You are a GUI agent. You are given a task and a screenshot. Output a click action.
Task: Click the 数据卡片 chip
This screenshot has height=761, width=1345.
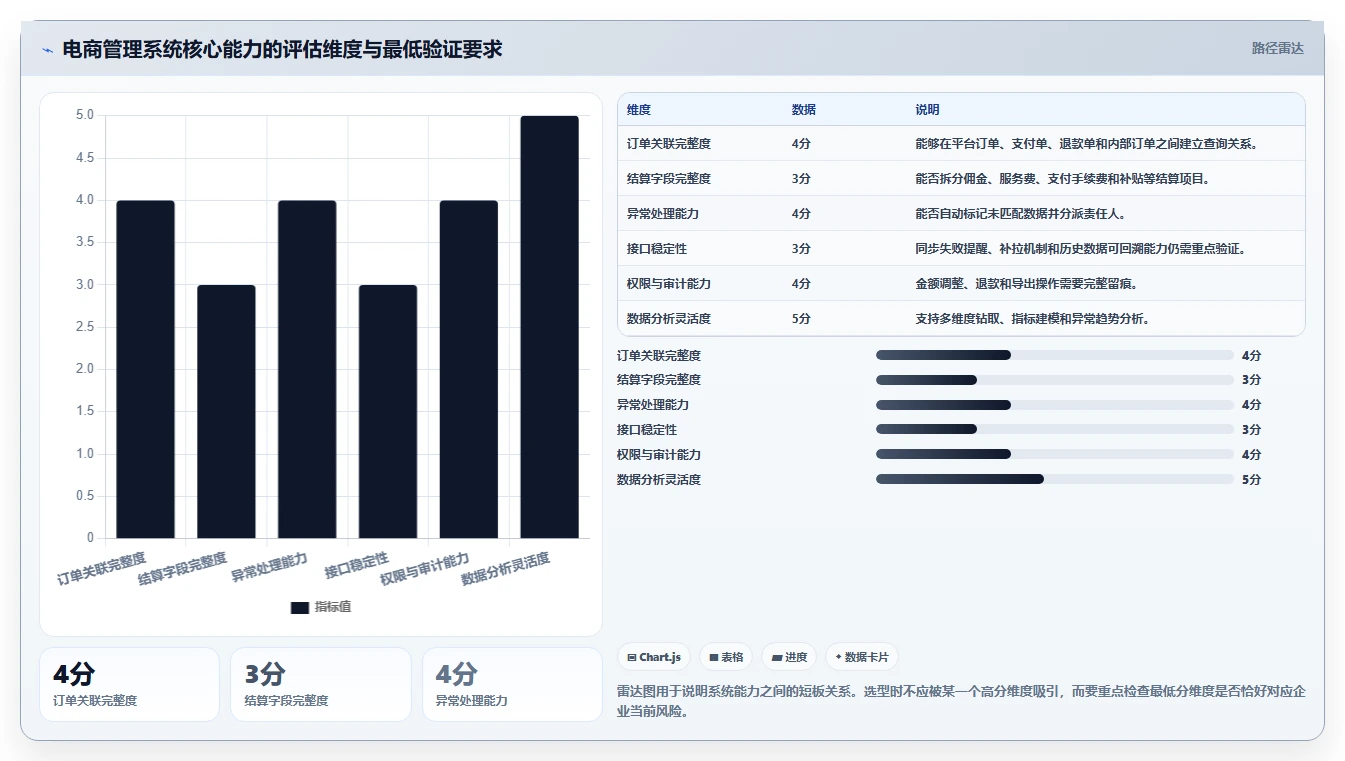click(861, 657)
